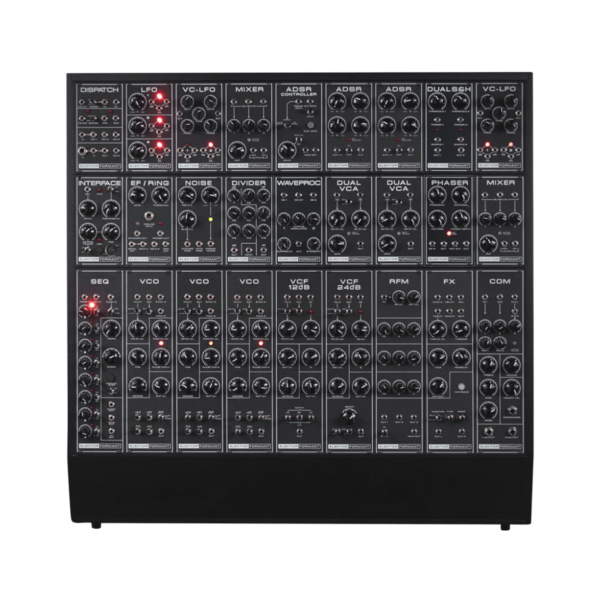Click the Tempo knob on the SEQ module
Screen dimensions: 600x600
click(111, 328)
